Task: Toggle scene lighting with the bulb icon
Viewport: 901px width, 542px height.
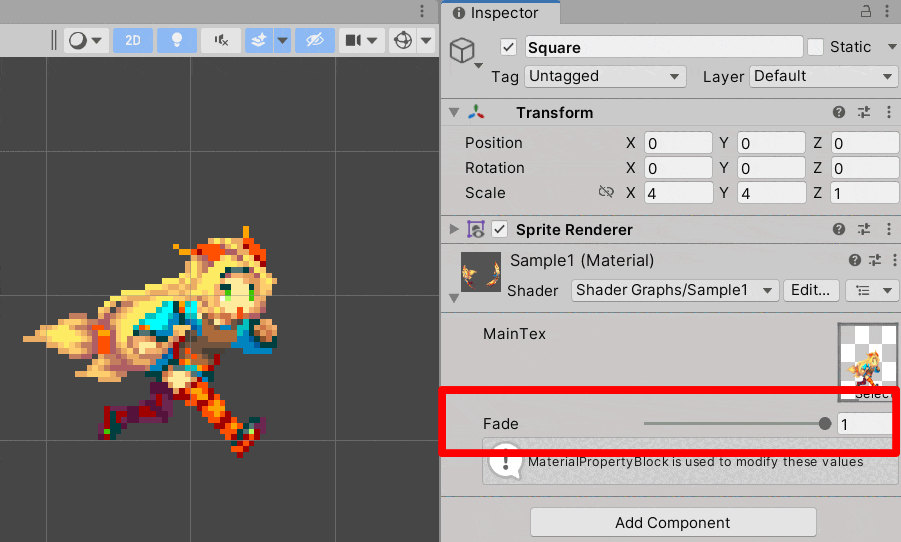Action: point(177,40)
